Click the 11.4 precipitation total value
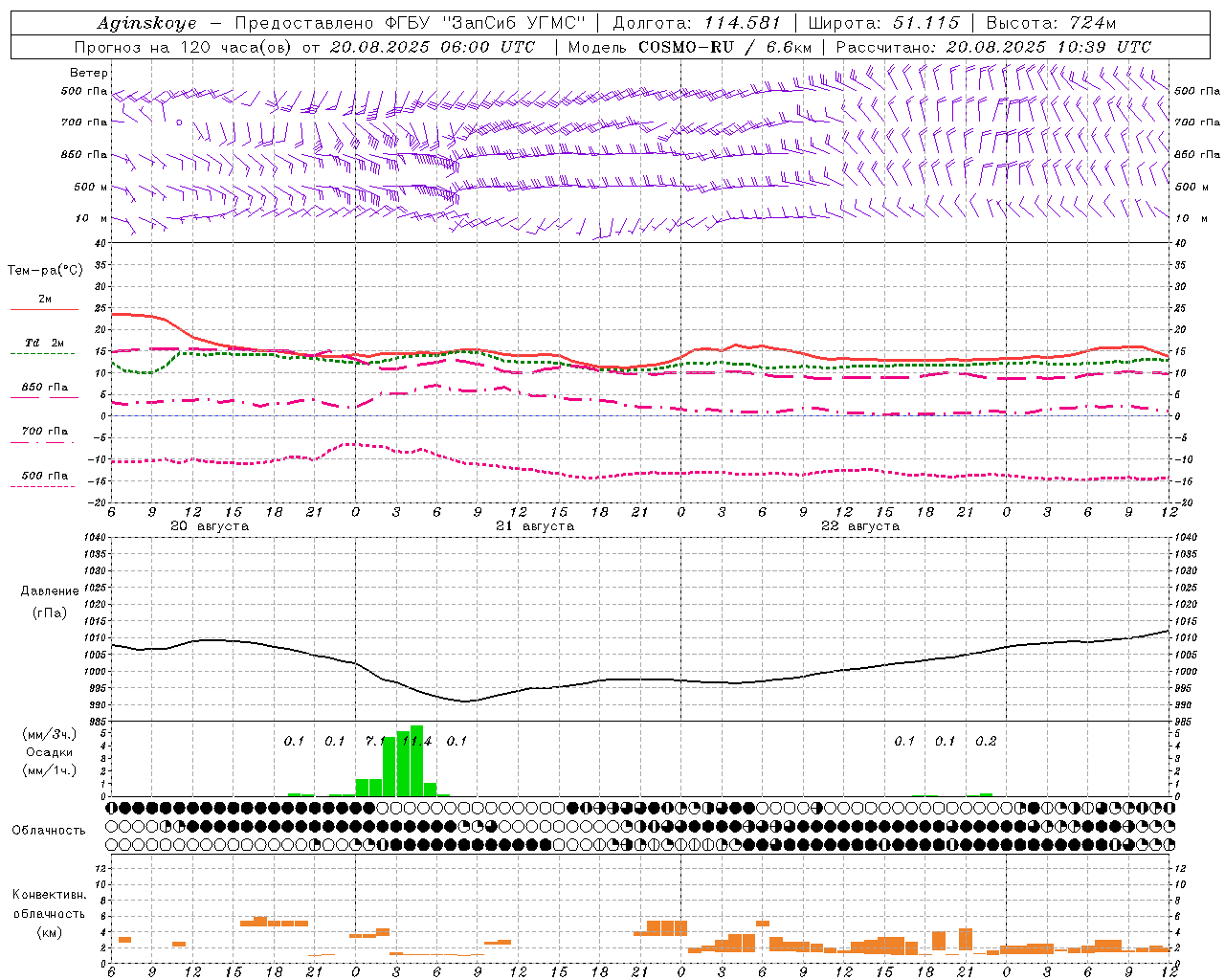The image size is (1225, 980). tap(416, 741)
